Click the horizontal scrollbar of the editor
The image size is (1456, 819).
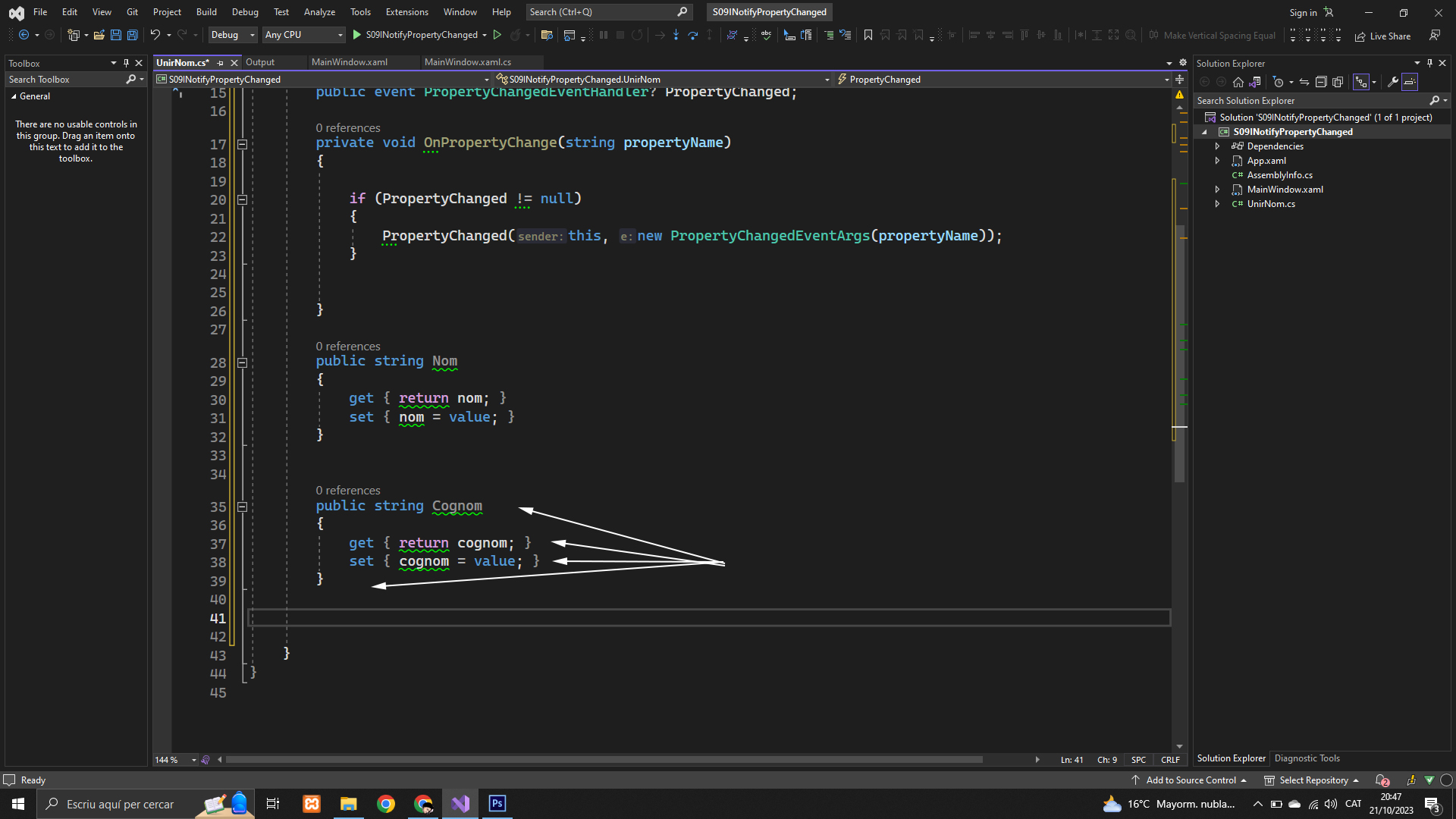coord(604,760)
